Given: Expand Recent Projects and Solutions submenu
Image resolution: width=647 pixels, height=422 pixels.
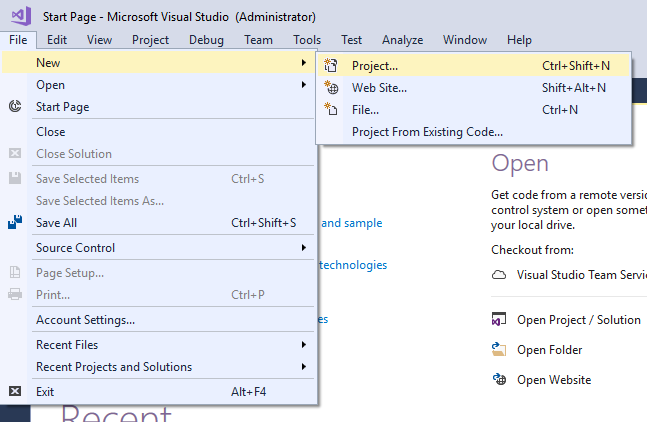Looking at the screenshot, I should pos(303,367).
